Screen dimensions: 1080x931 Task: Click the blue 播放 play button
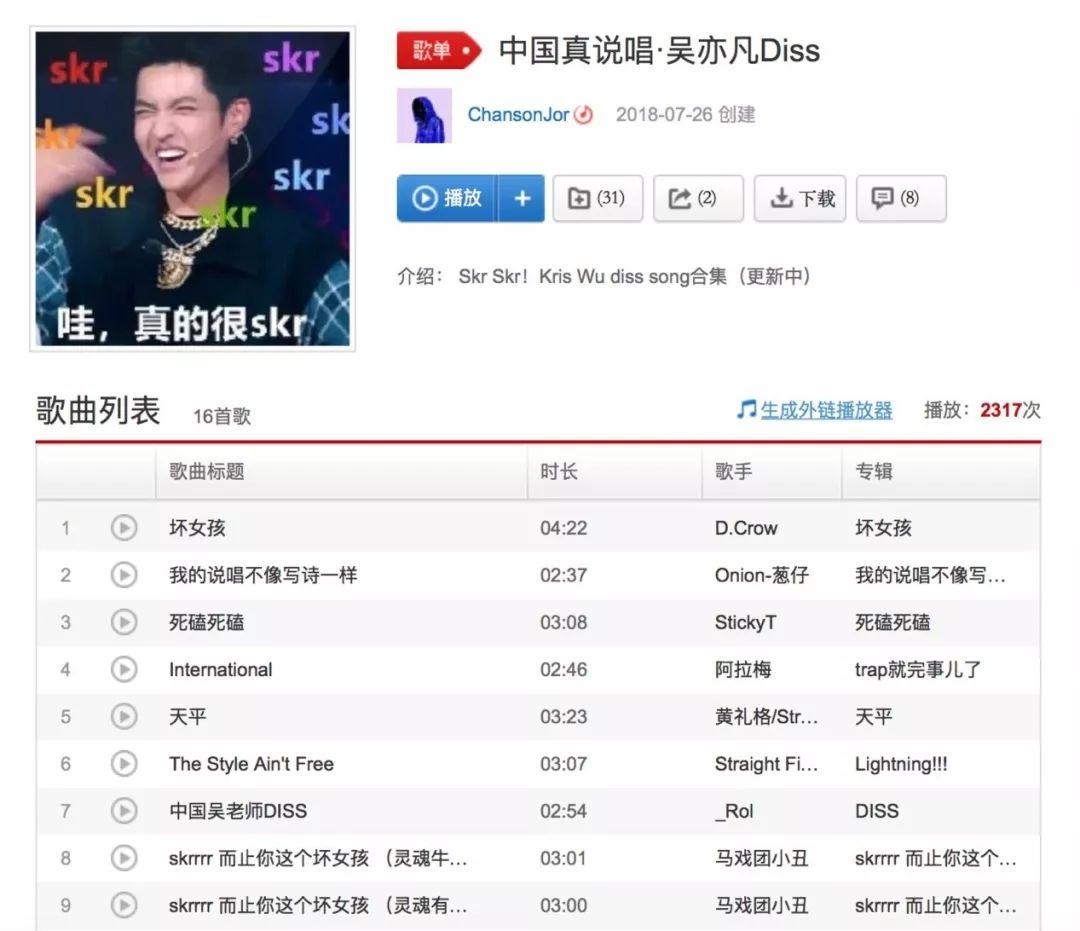(447, 198)
